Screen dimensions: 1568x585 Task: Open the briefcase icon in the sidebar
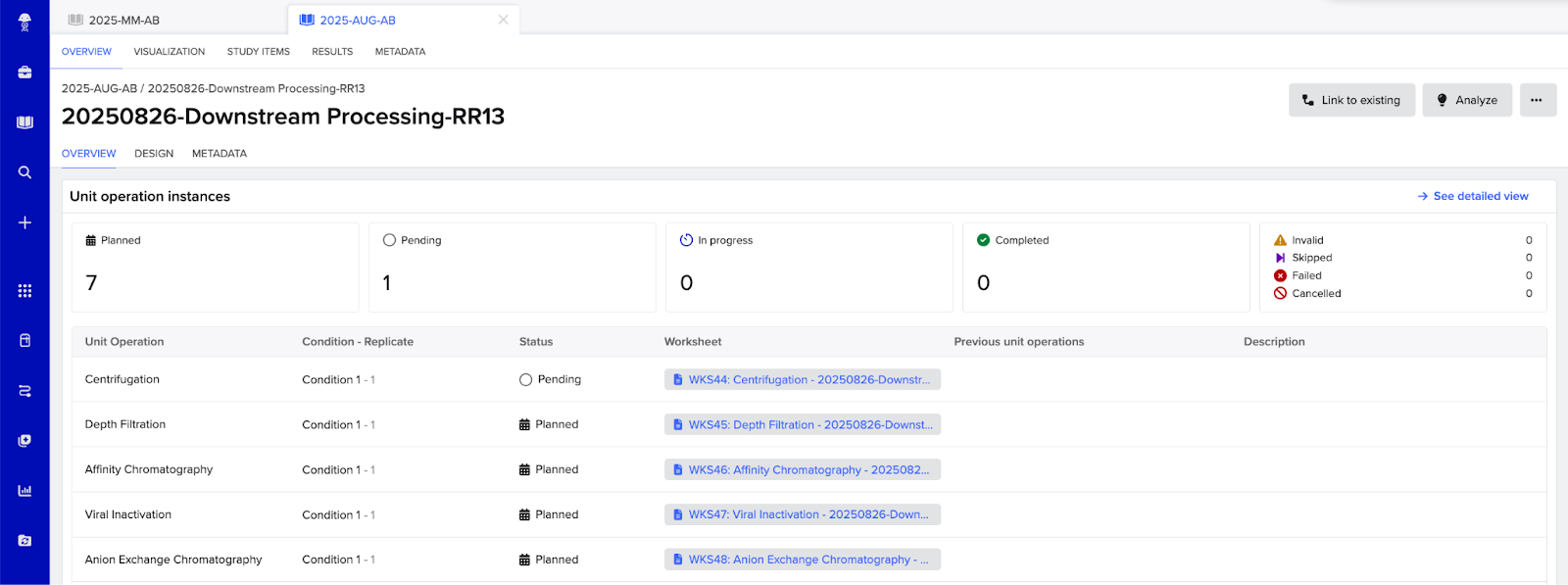coord(24,73)
